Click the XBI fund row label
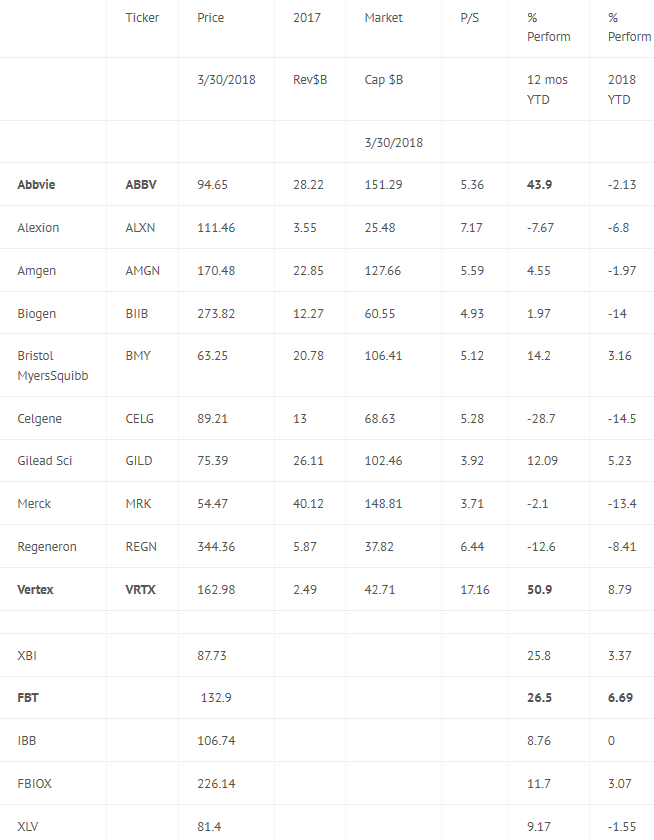 27,655
